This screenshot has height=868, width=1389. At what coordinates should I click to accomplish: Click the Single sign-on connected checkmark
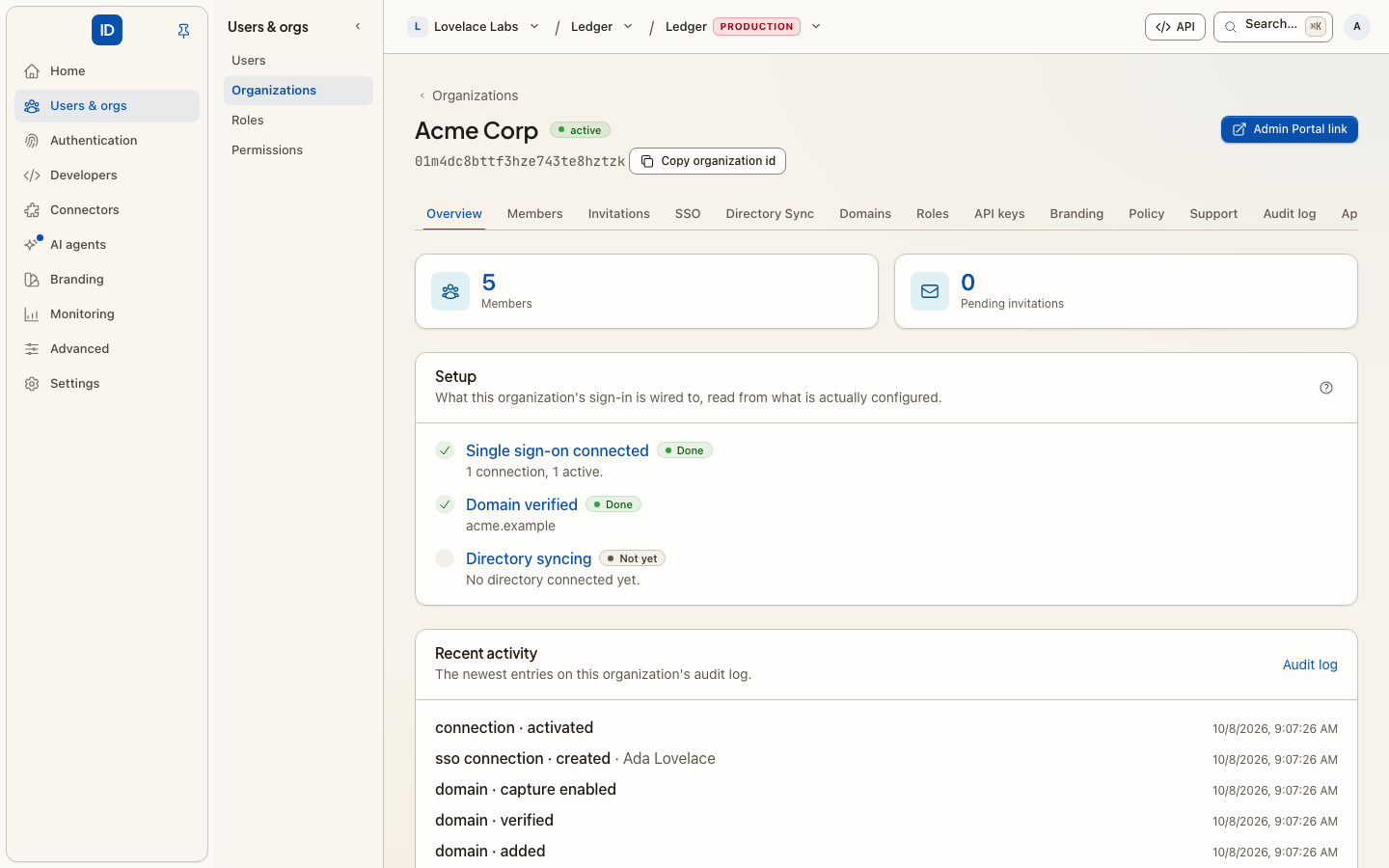(445, 450)
